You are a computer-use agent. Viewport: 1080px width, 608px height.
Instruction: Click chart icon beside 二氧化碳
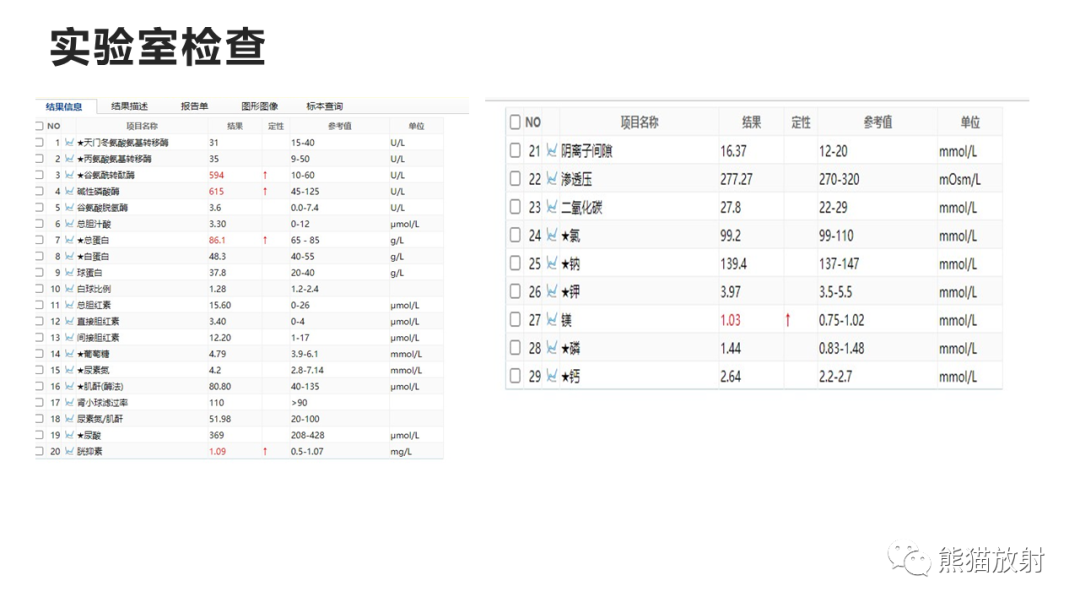552,207
